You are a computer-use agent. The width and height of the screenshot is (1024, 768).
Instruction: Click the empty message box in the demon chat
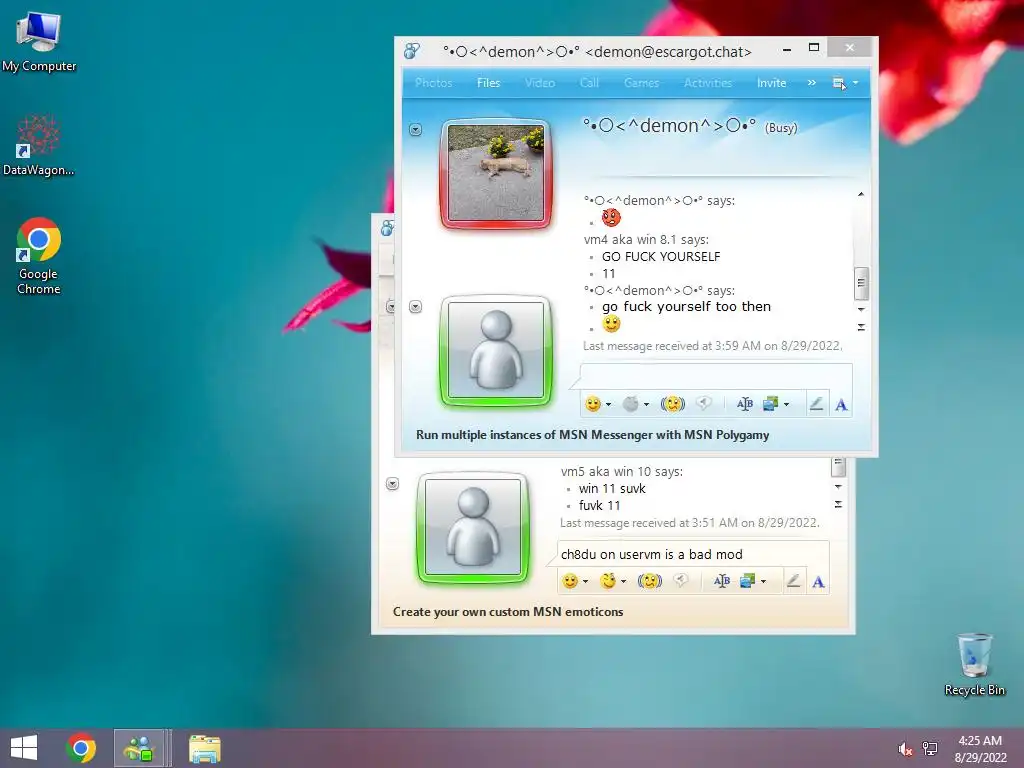point(716,376)
